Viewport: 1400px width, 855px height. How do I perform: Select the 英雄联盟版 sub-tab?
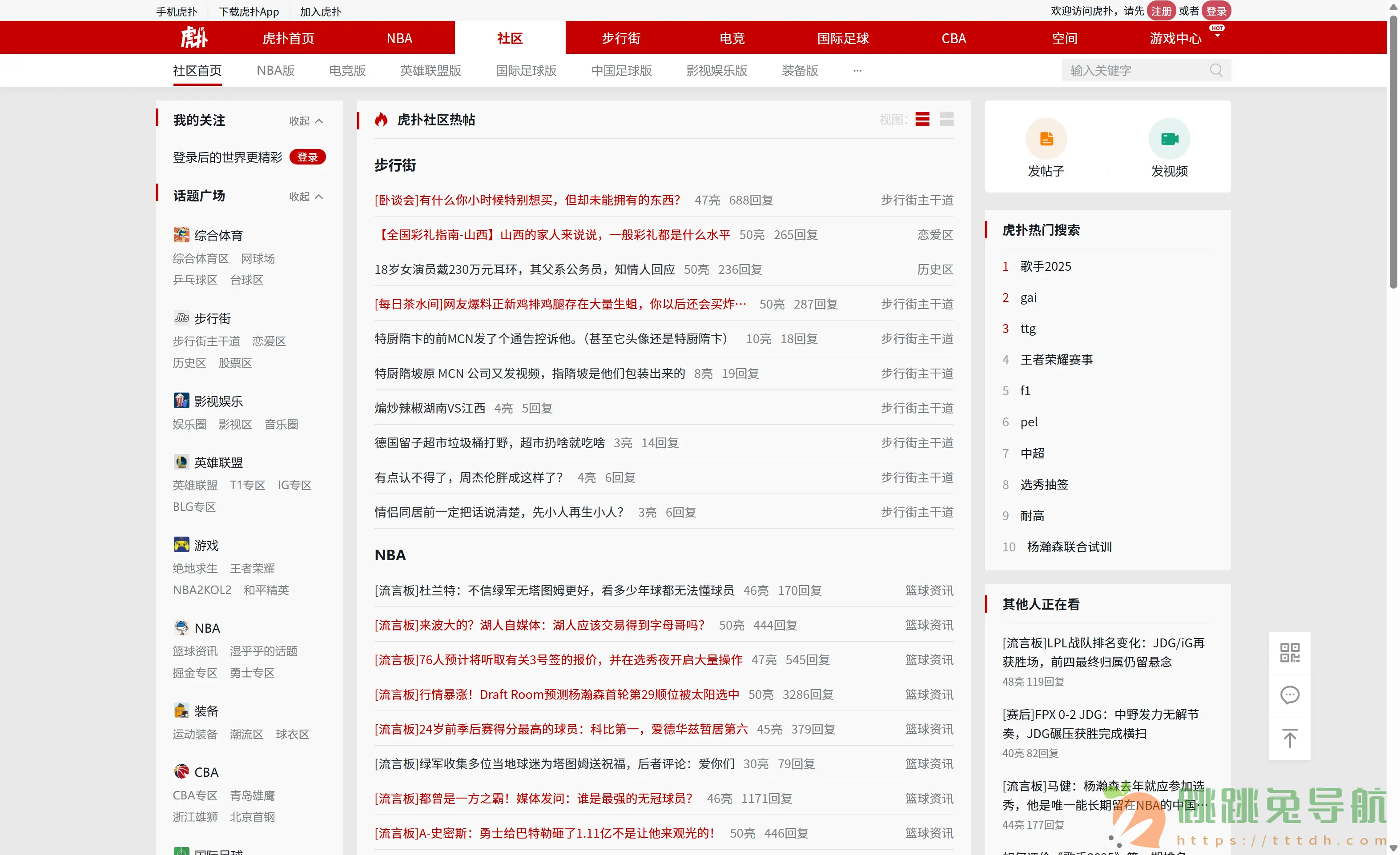(x=430, y=70)
